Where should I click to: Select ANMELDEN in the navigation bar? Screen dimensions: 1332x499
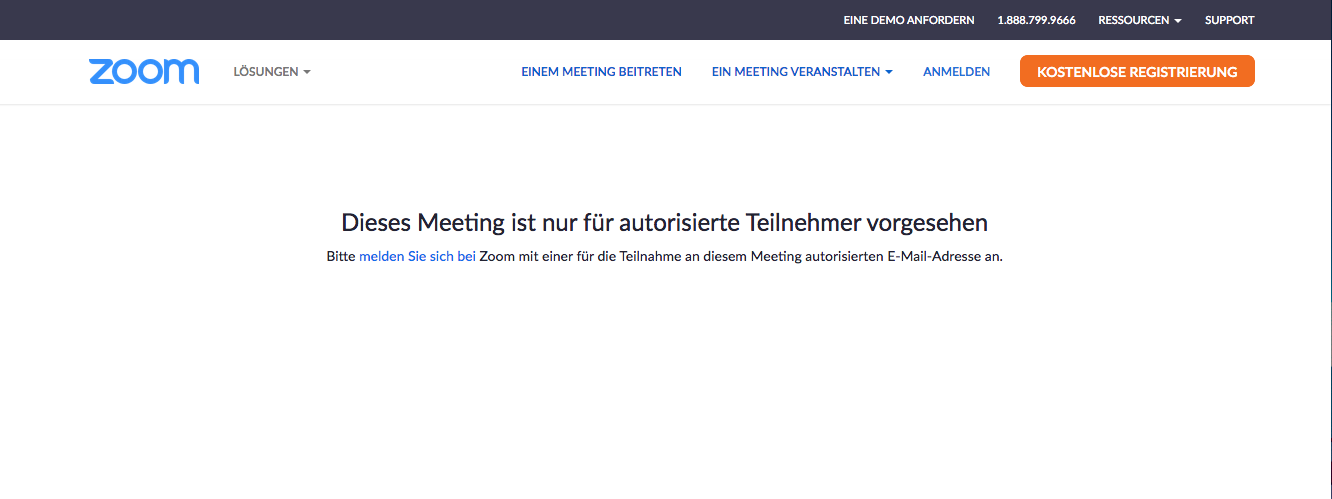[957, 72]
